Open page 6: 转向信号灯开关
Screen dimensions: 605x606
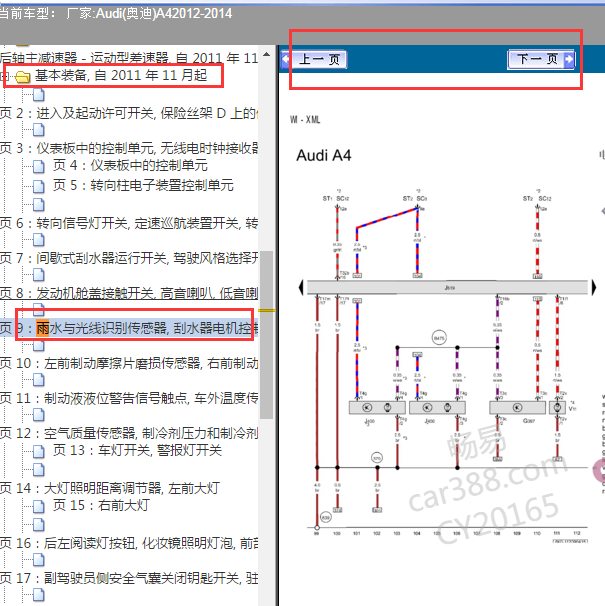coord(129,223)
